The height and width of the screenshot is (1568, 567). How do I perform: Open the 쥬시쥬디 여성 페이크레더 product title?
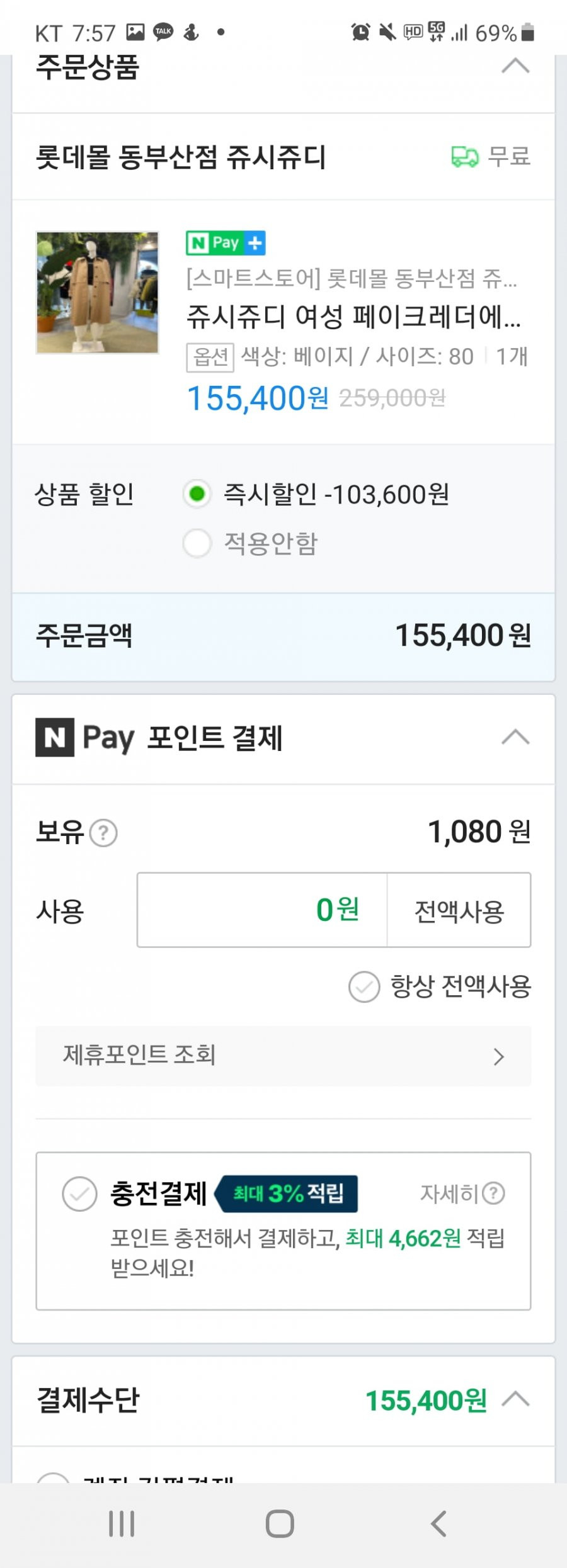click(x=353, y=316)
